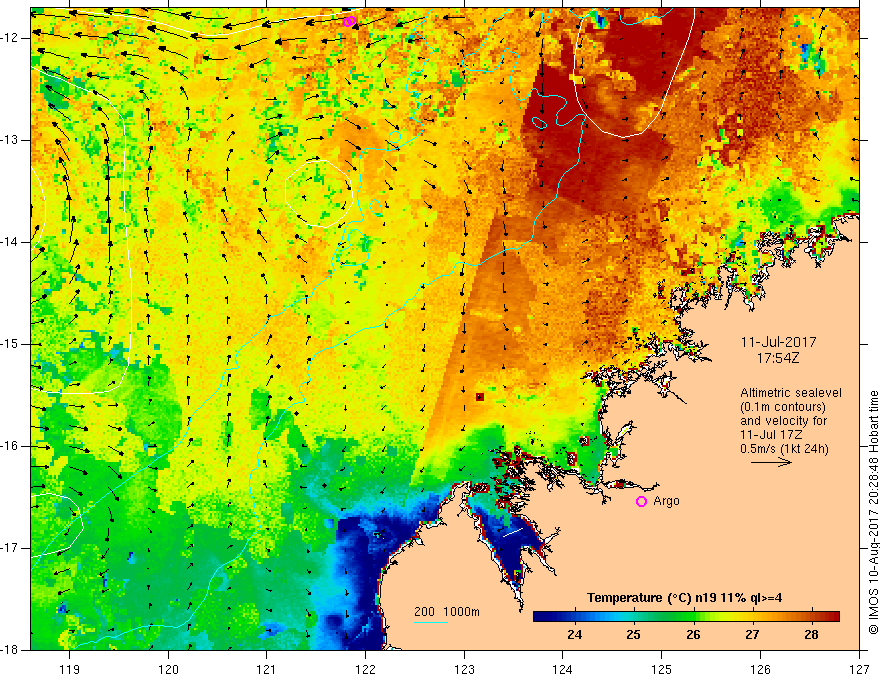The image size is (880, 680).
Task: Click the magenta Argo legend marker
Action: (x=641, y=501)
